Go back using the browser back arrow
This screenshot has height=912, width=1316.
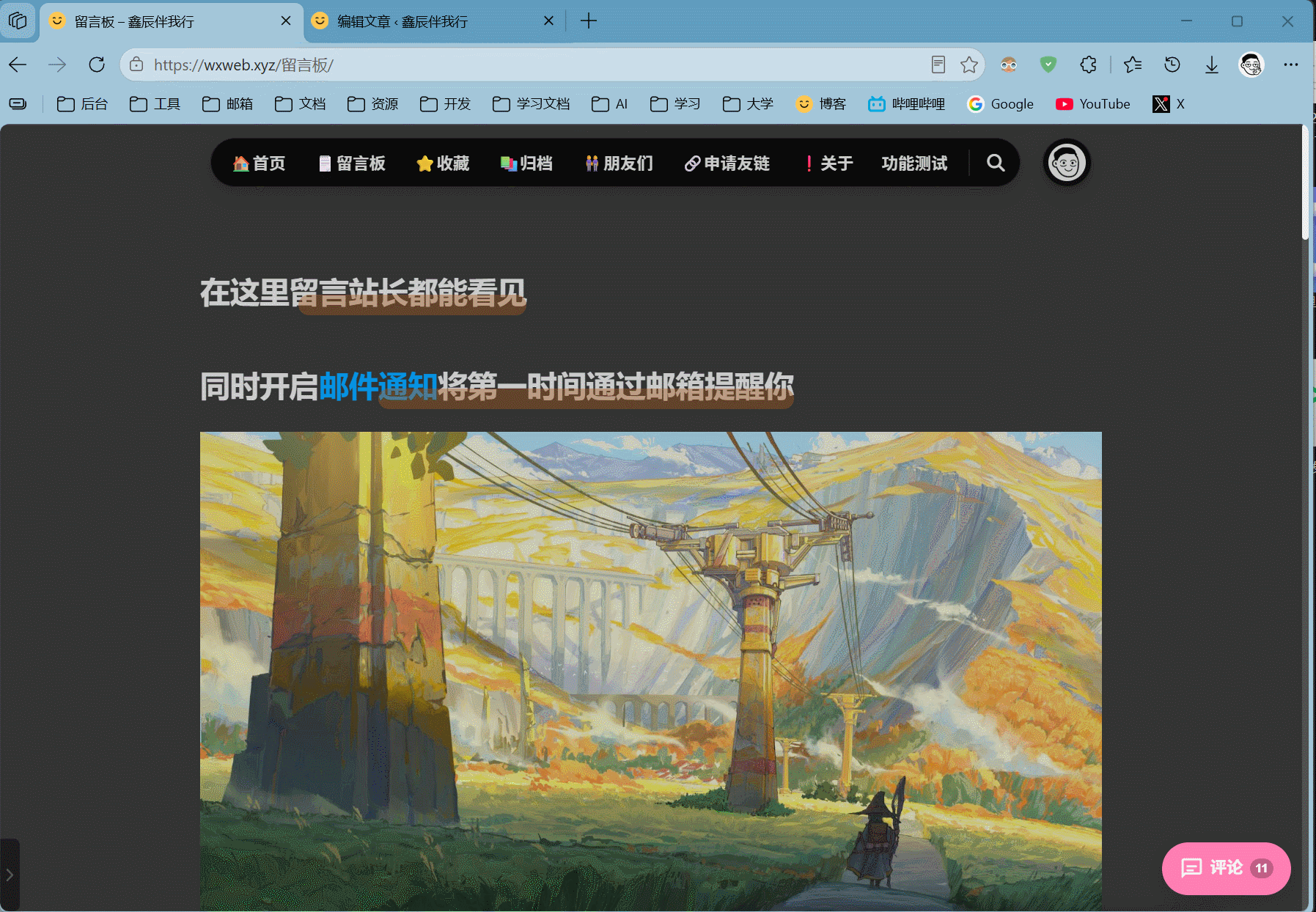point(18,65)
